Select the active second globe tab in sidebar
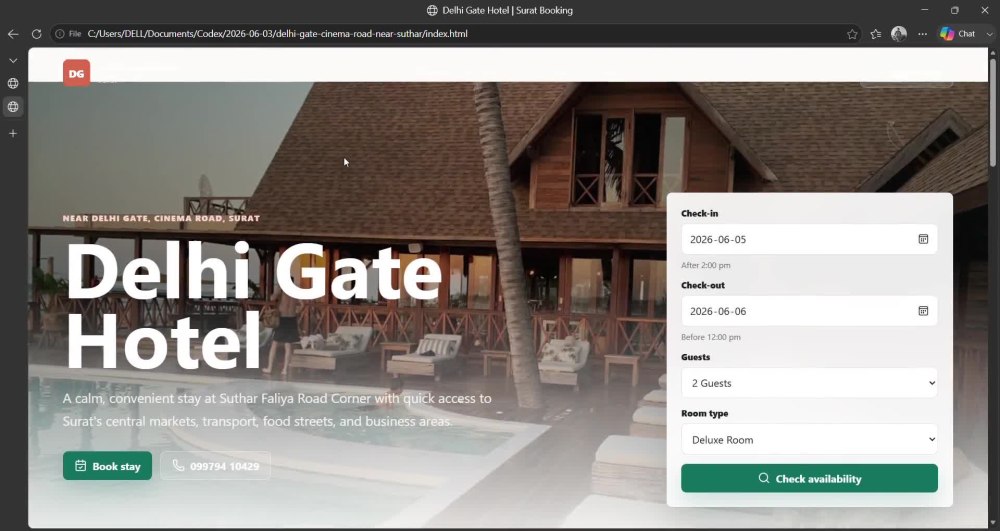The width and height of the screenshot is (1000, 531). pyautogui.click(x=13, y=106)
